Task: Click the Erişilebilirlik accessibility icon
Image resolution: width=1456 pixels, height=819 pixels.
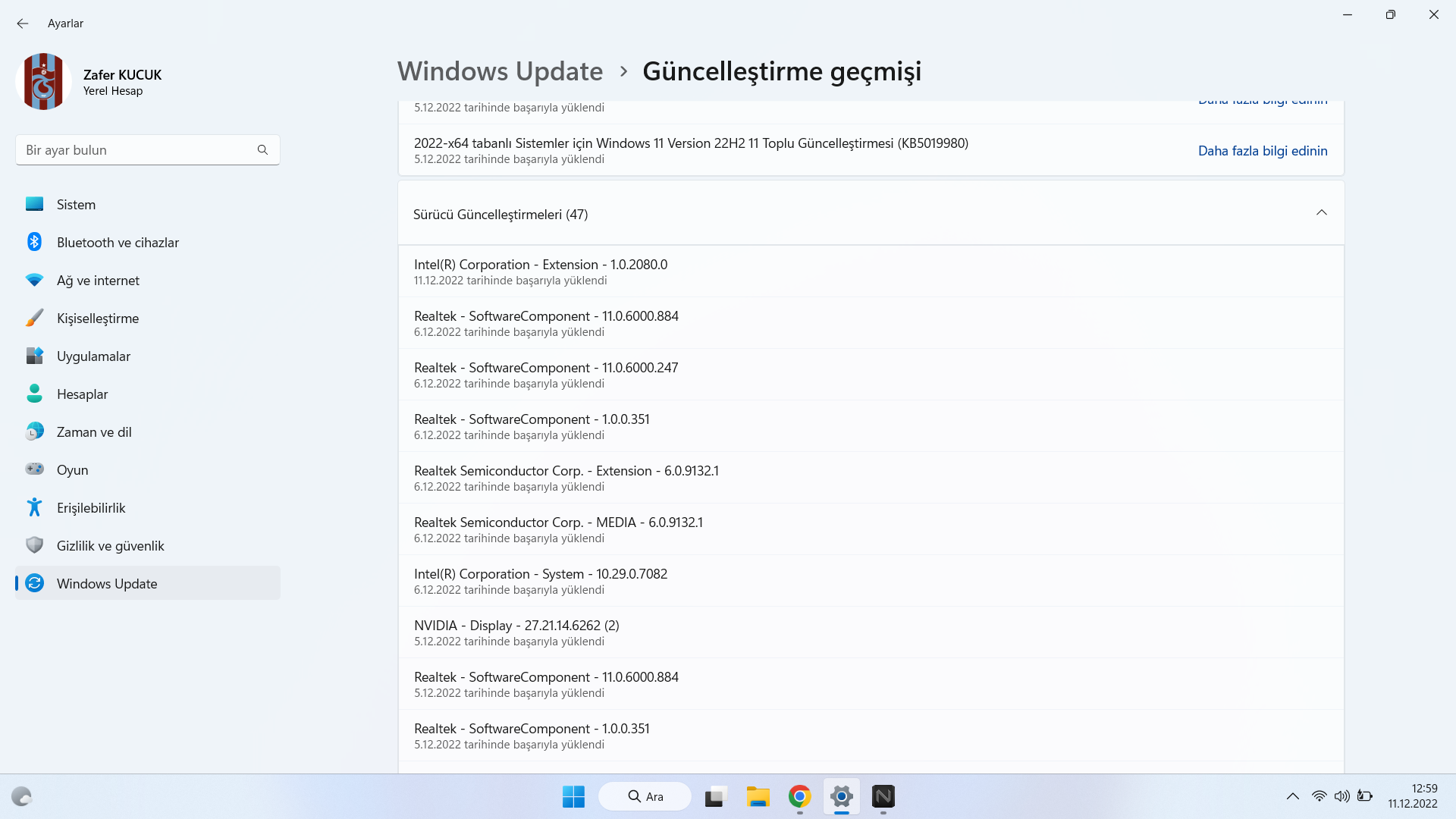Action: click(x=34, y=507)
